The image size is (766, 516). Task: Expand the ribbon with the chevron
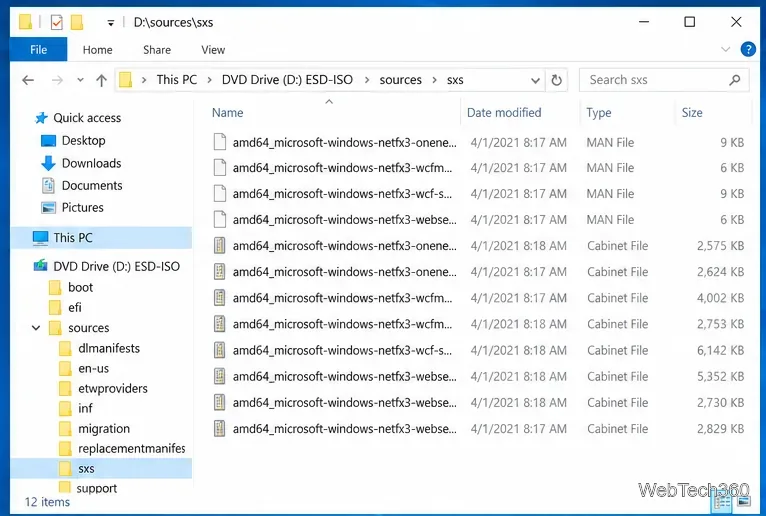(x=725, y=49)
